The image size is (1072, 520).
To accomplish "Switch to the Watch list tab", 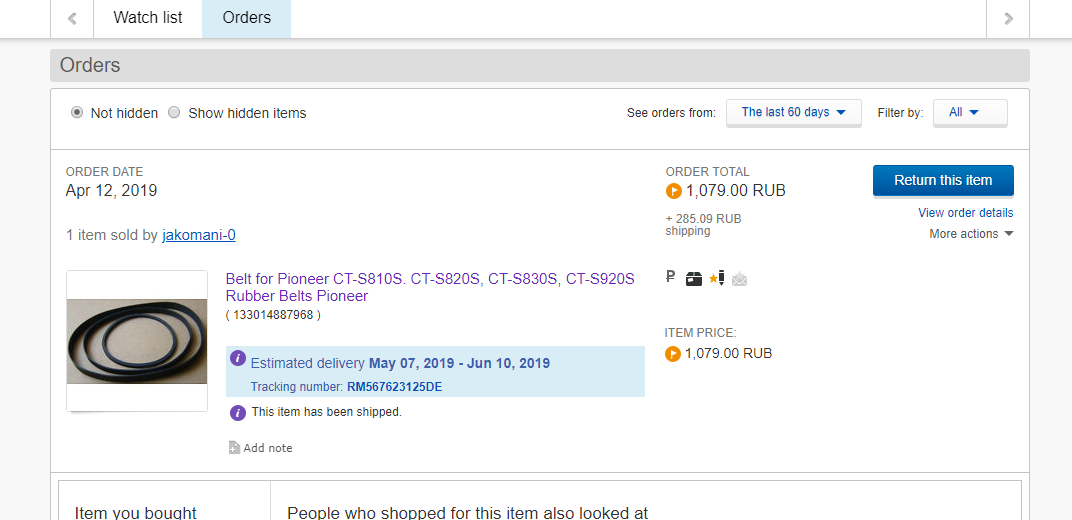I will 148,18.
